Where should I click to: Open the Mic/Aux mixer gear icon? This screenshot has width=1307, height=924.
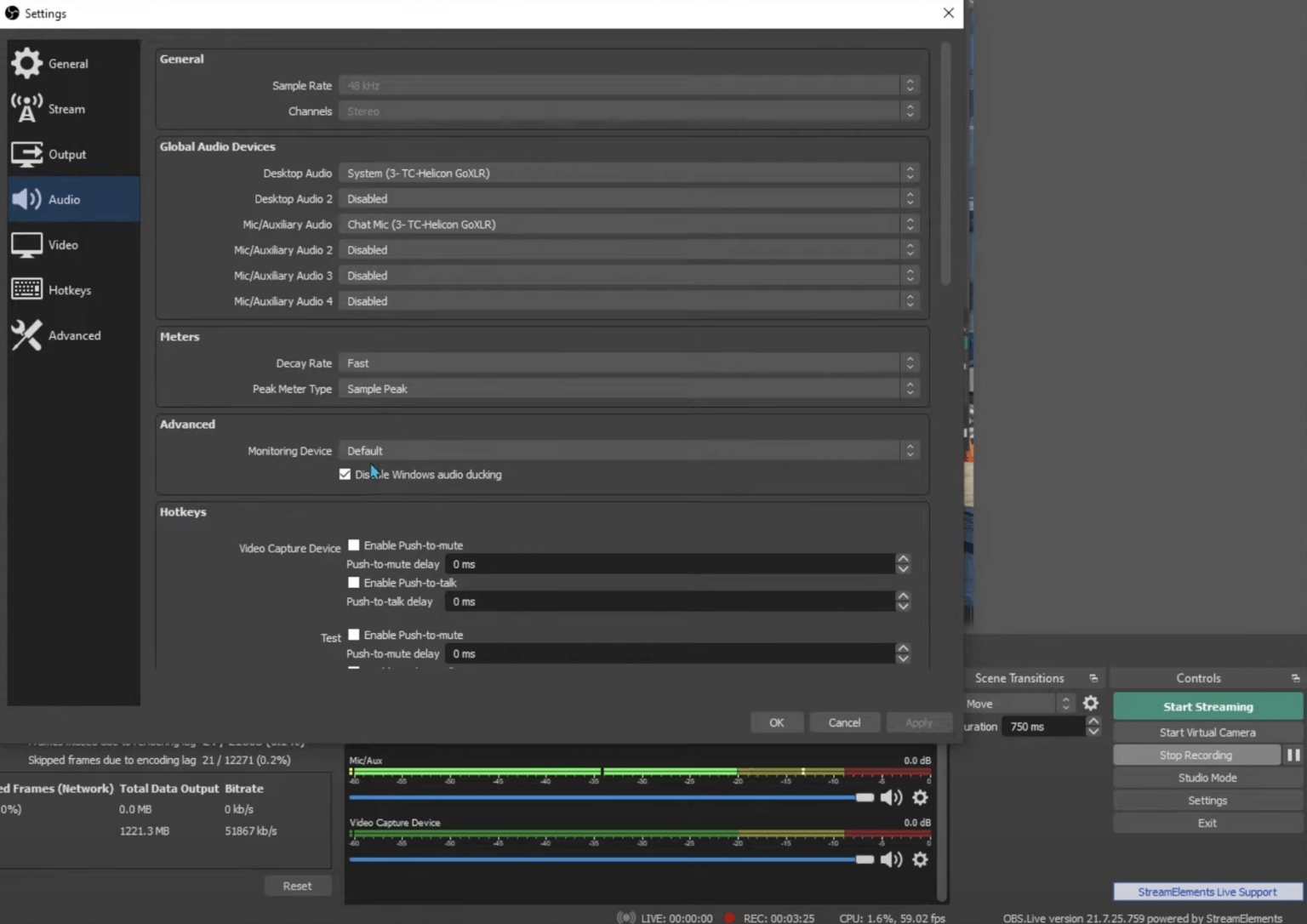[920, 797]
